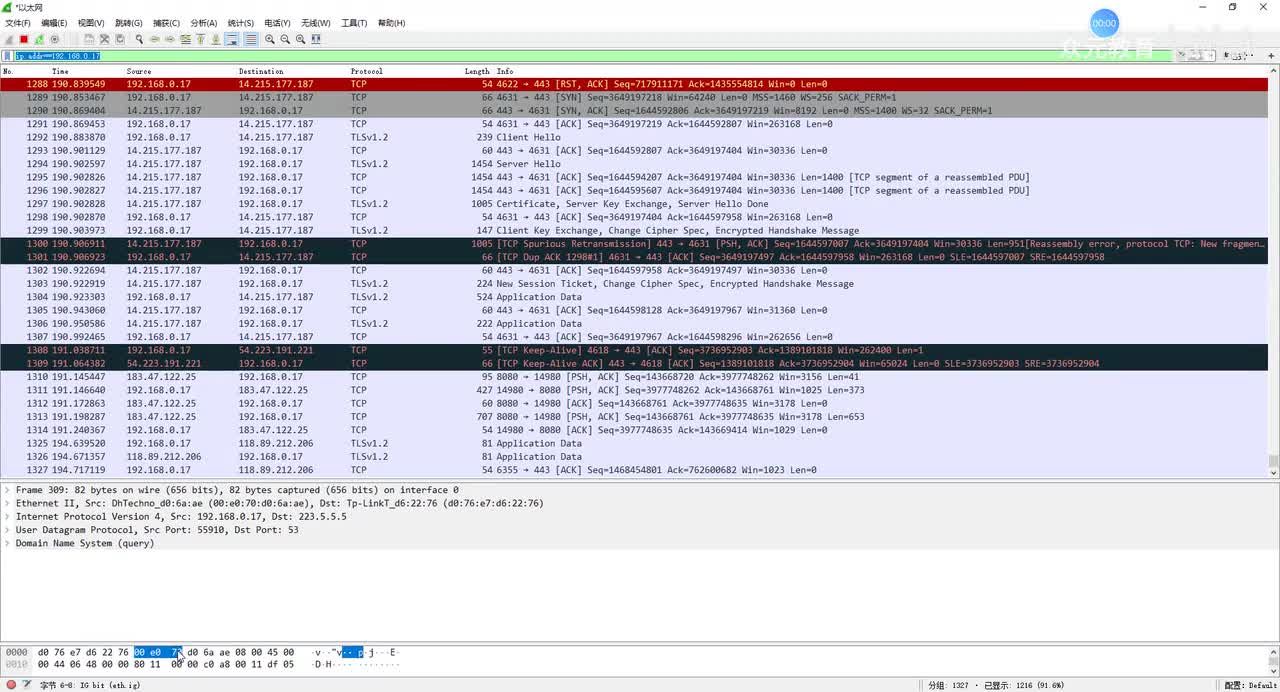Viewport: 1280px width, 692px height.
Task: Select packet 1308 TCP Keep-Alive row
Action: pyautogui.click(x=634, y=350)
